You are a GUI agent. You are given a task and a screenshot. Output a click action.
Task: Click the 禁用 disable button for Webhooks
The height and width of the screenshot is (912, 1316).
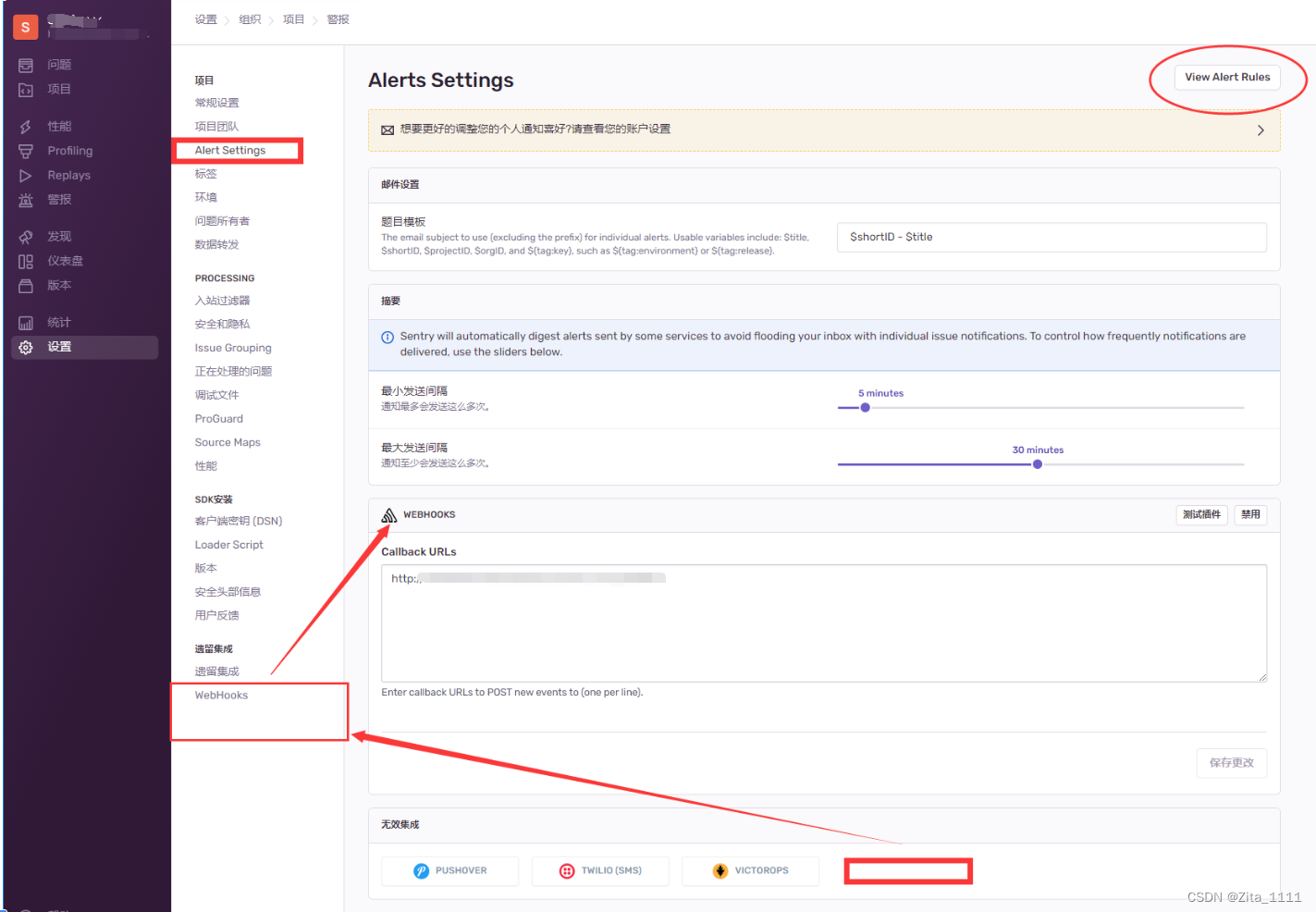[1250, 514]
